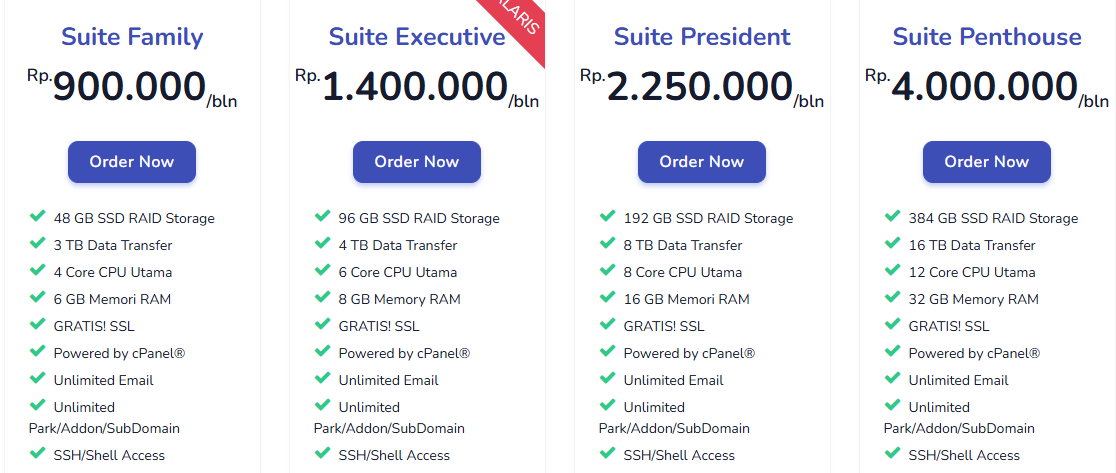Click SSH/Shell Access checkmark in Suite Penthouse

click(893, 453)
